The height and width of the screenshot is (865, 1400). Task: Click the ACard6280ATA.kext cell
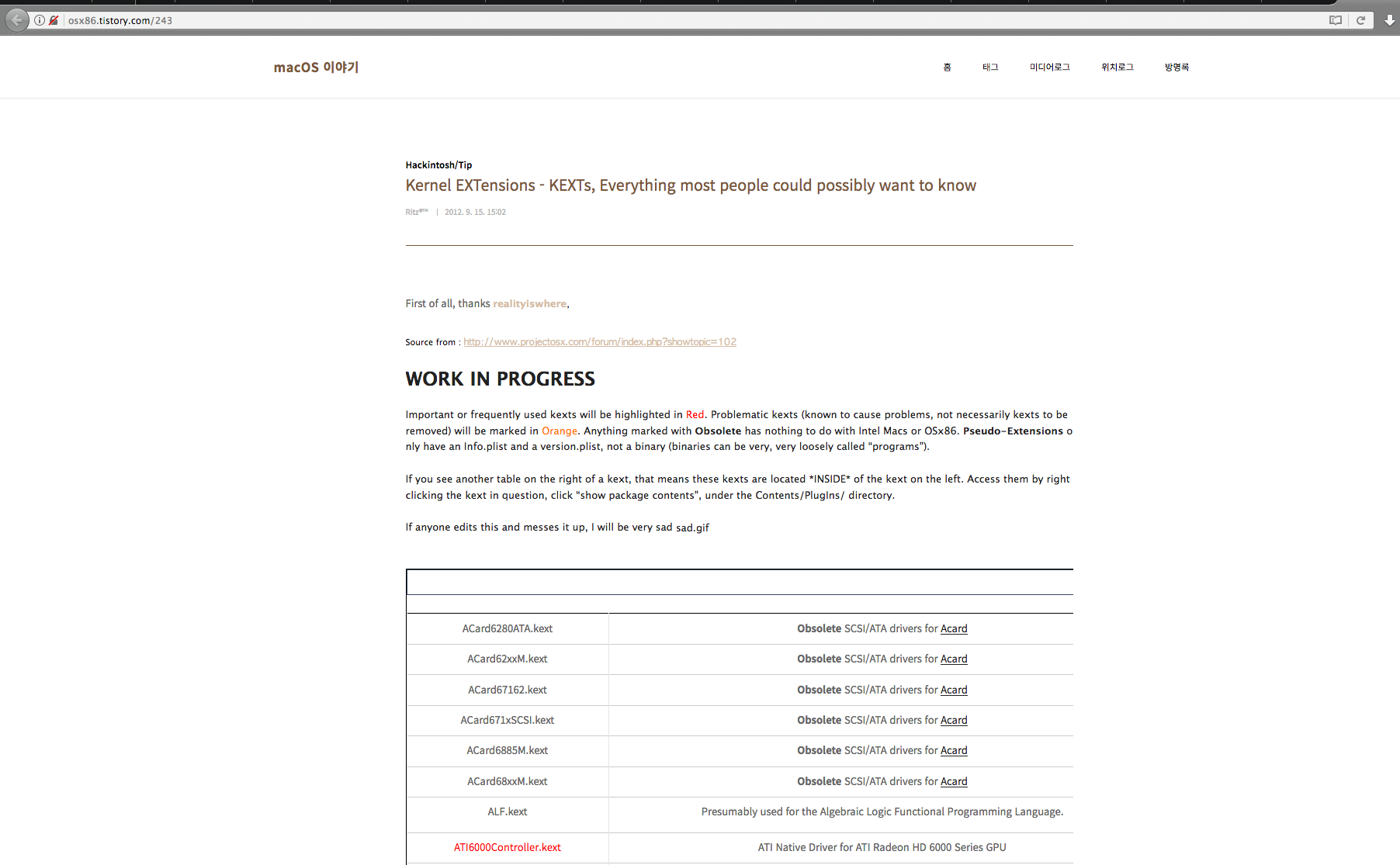point(508,628)
